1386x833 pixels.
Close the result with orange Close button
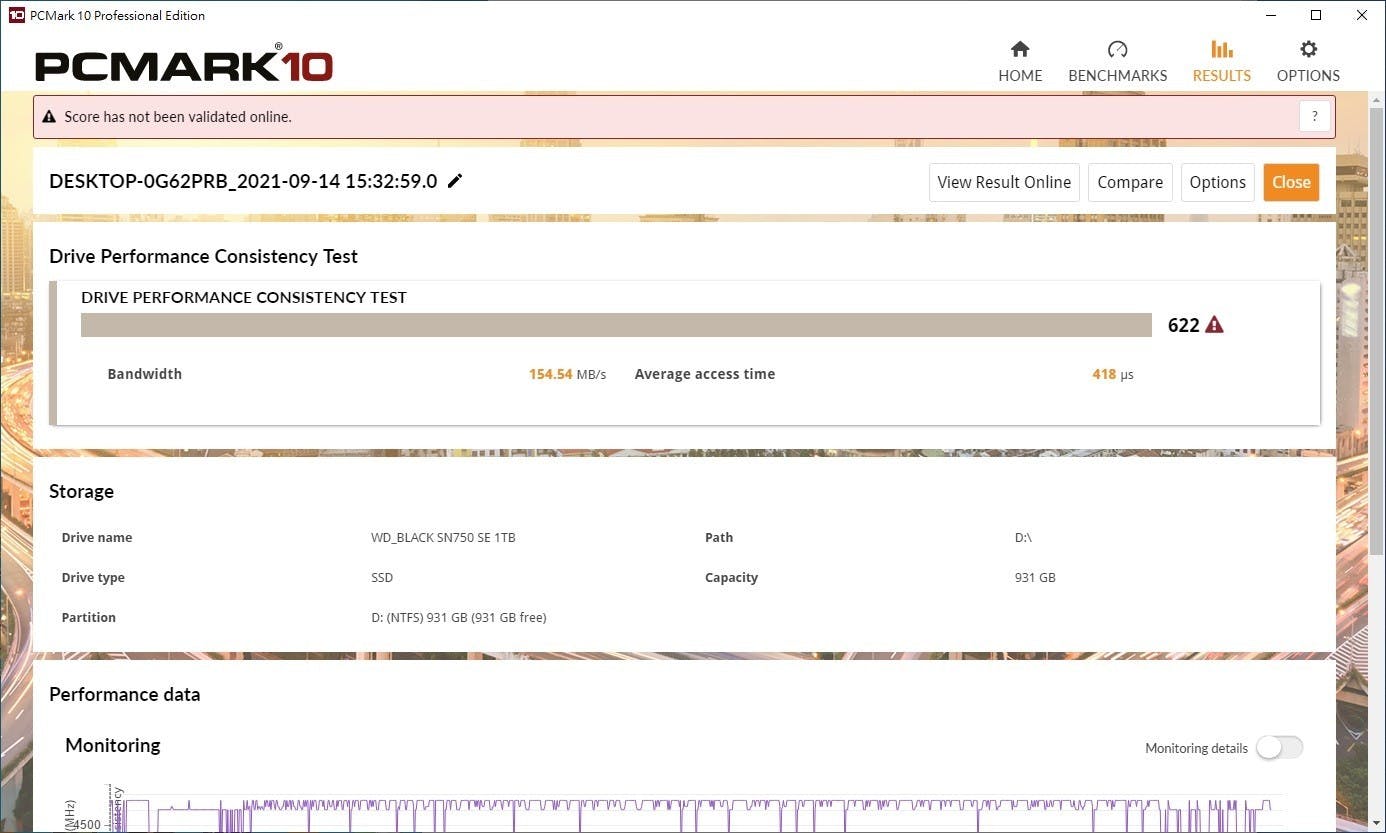coord(1291,182)
